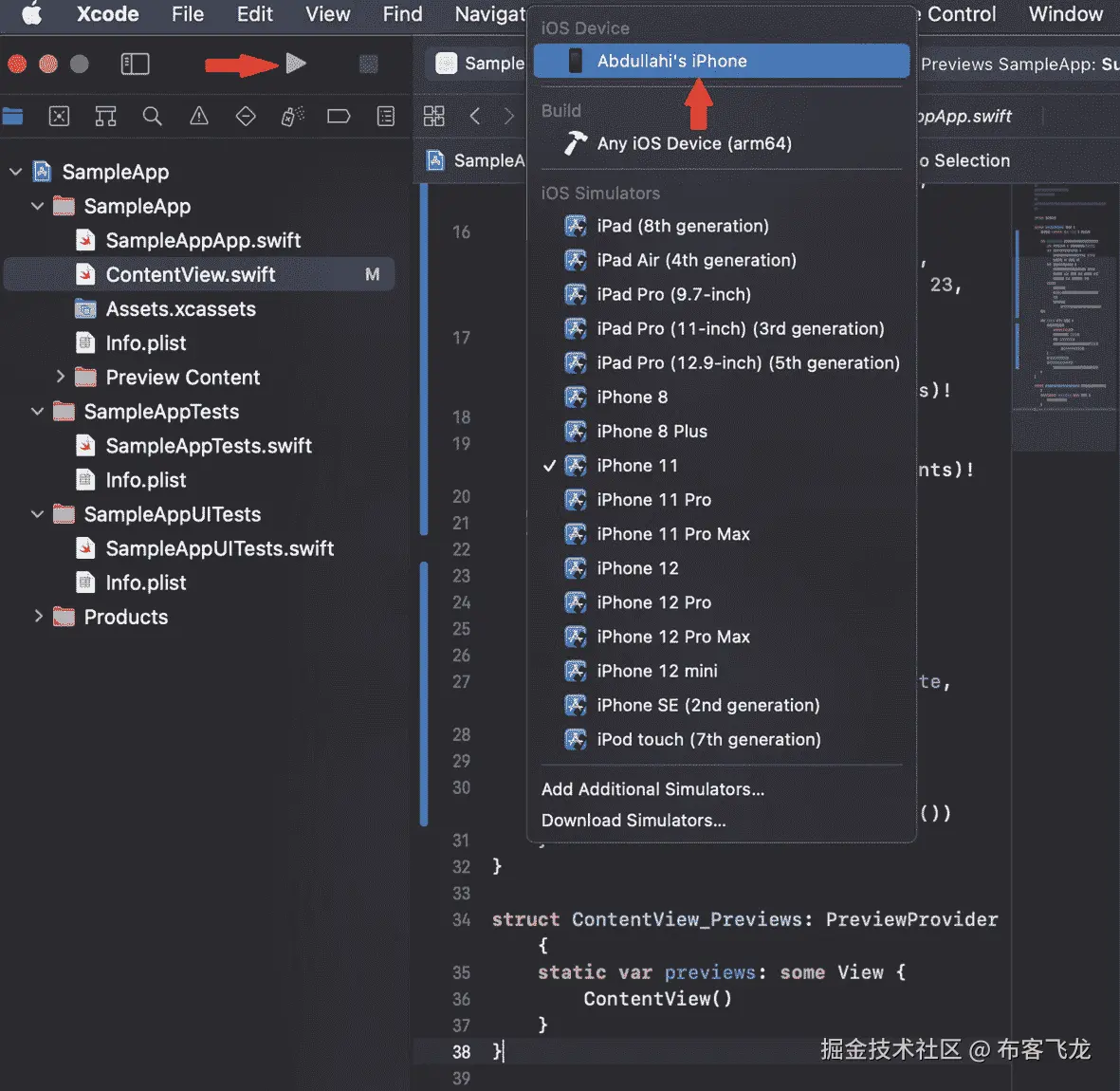1120x1091 pixels.
Task: Choose Any iOS Device (arm64)
Action: pyautogui.click(x=722, y=143)
